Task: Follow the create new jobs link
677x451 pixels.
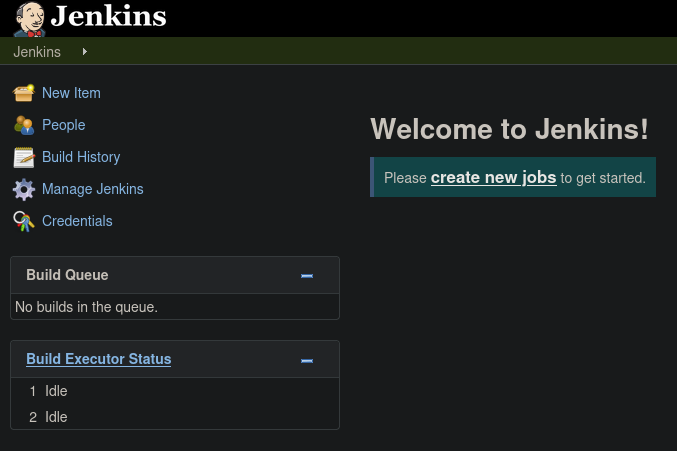Action: pos(494,177)
